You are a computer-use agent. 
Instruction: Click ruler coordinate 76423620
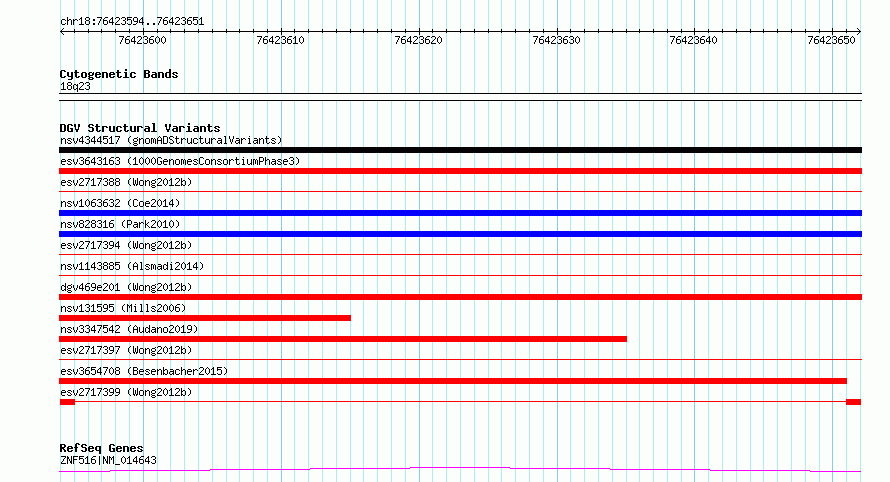coord(418,40)
